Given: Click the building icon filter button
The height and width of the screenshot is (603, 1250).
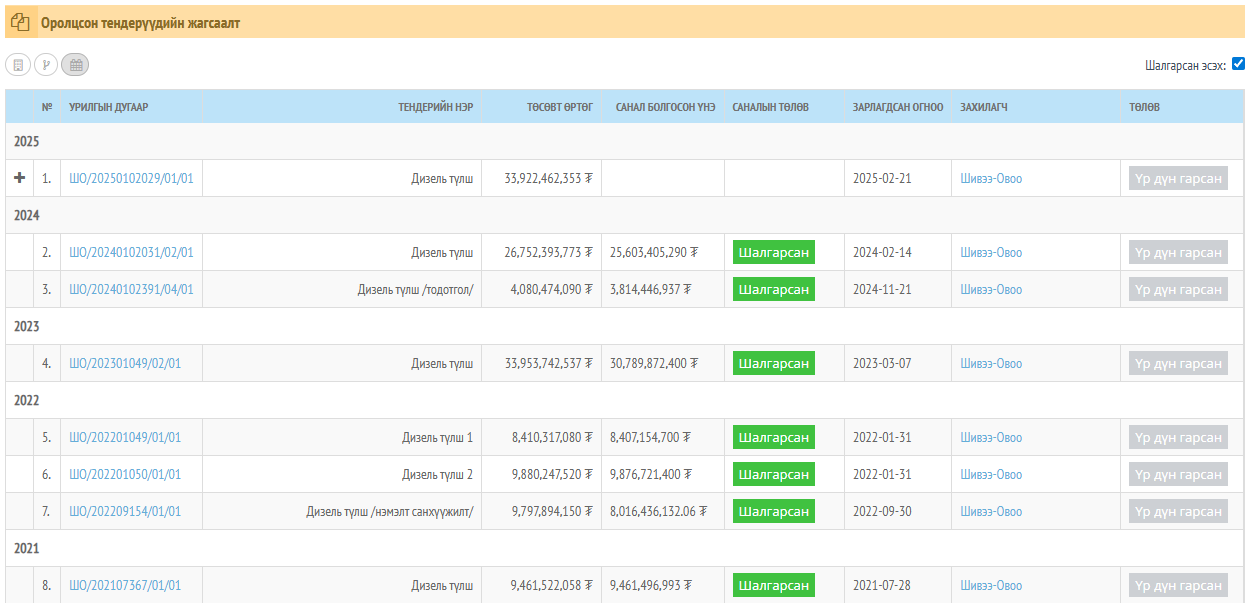Looking at the screenshot, I should (17, 65).
